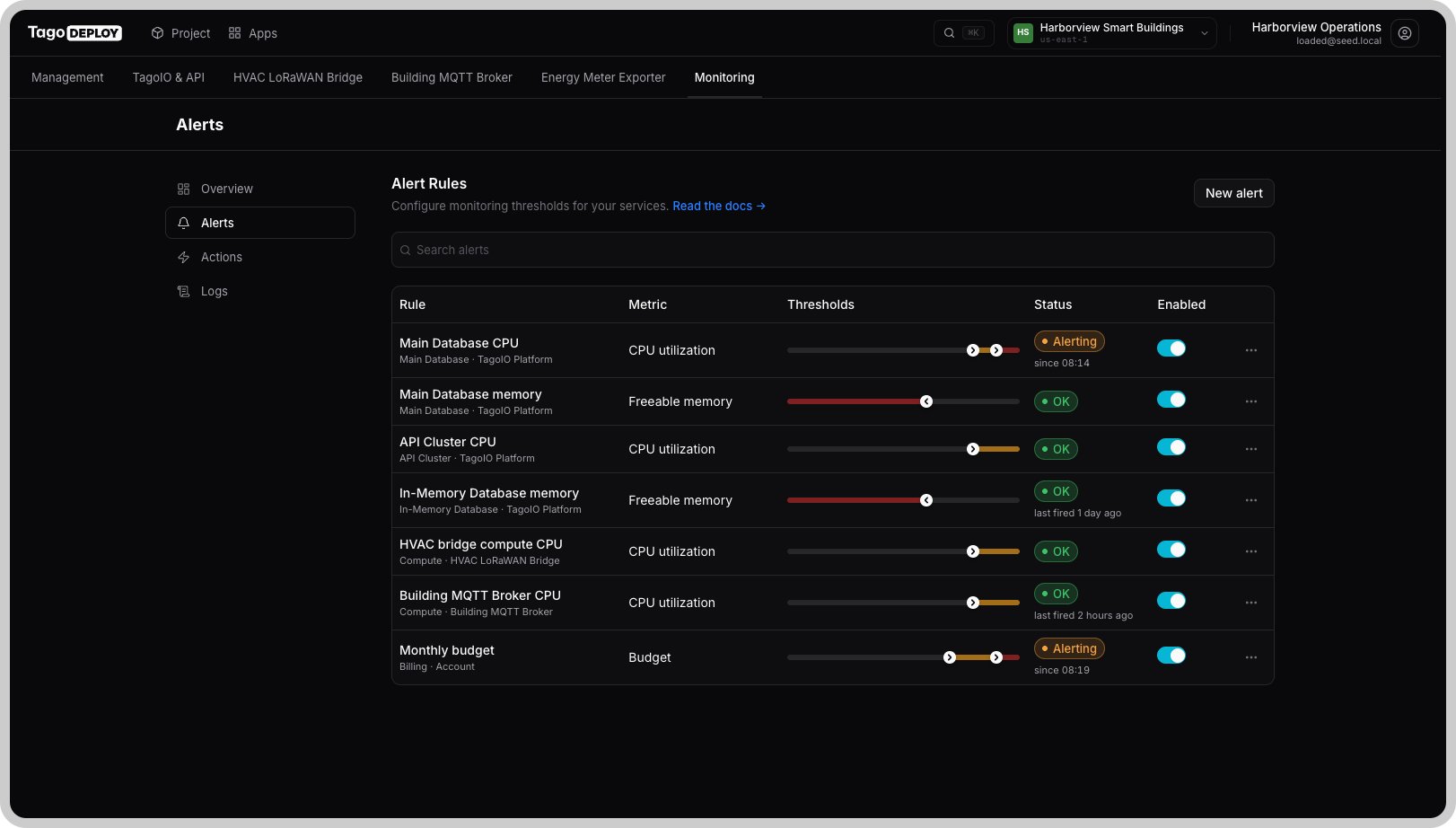Image resolution: width=1456 pixels, height=828 pixels.
Task: Follow the Read the docs link
Action: pyautogui.click(x=719, y=206)
